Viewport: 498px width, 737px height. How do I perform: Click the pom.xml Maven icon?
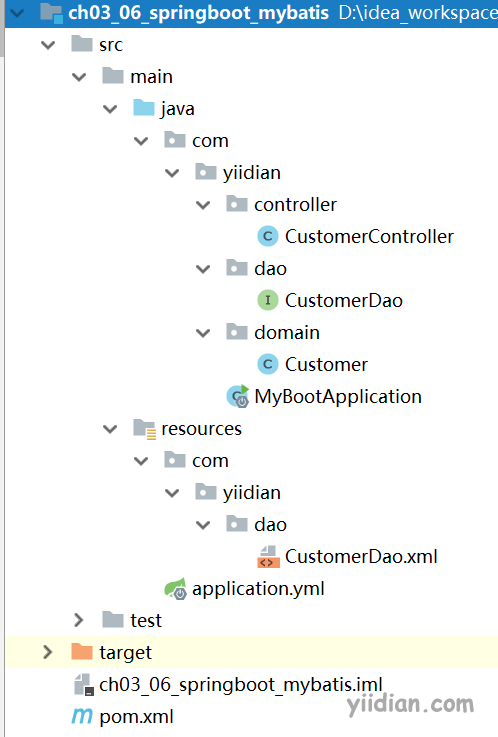[x=82, y=716]
